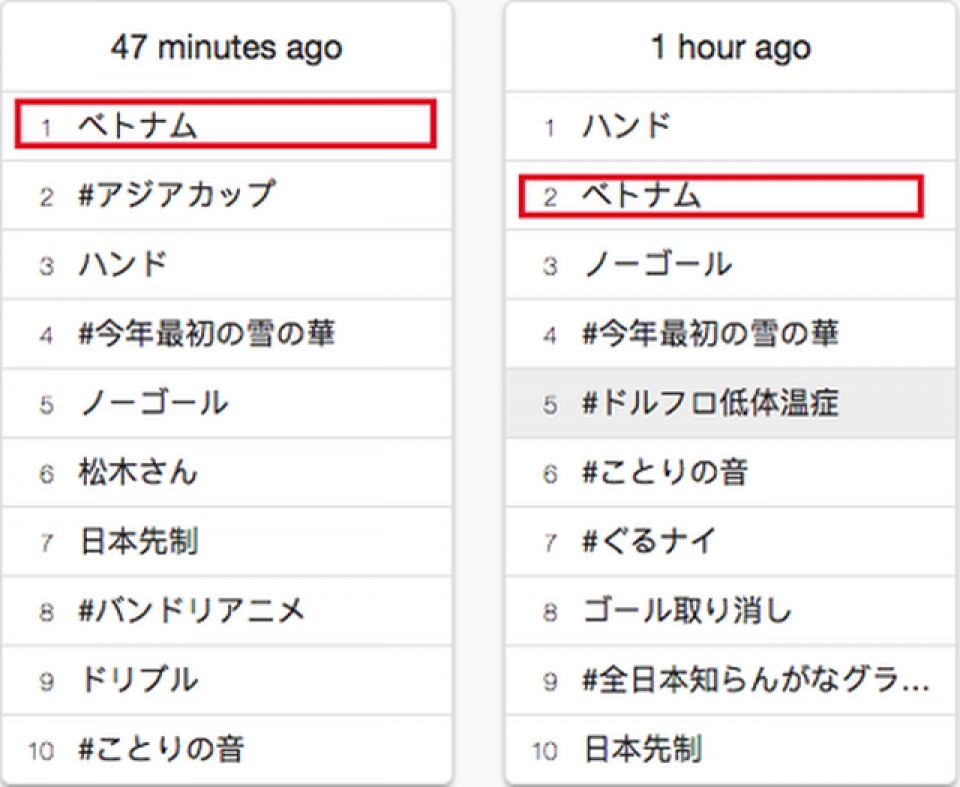Click the 松木さん trend

138,472
